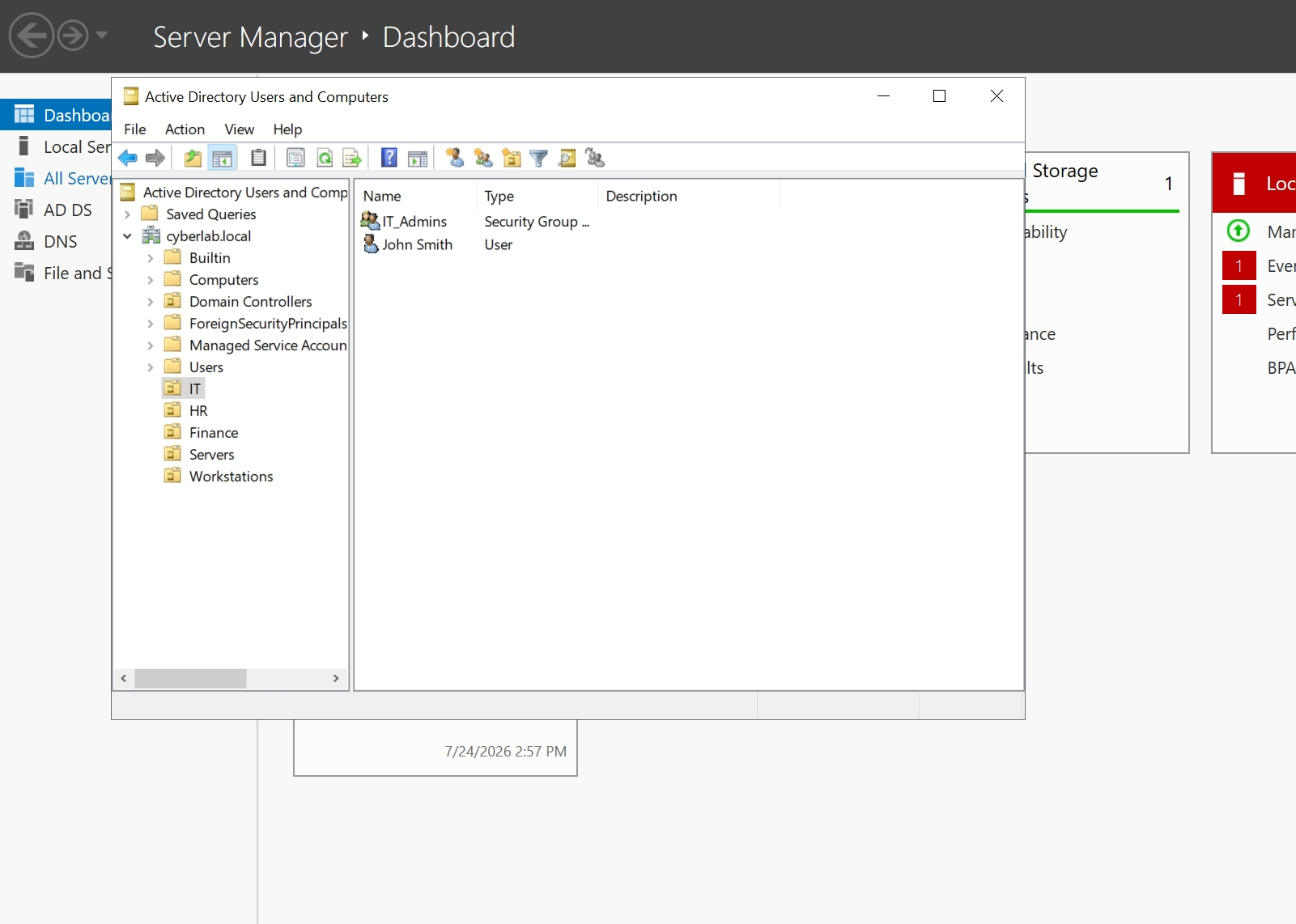Select the Builtin folder

[210, 258]
